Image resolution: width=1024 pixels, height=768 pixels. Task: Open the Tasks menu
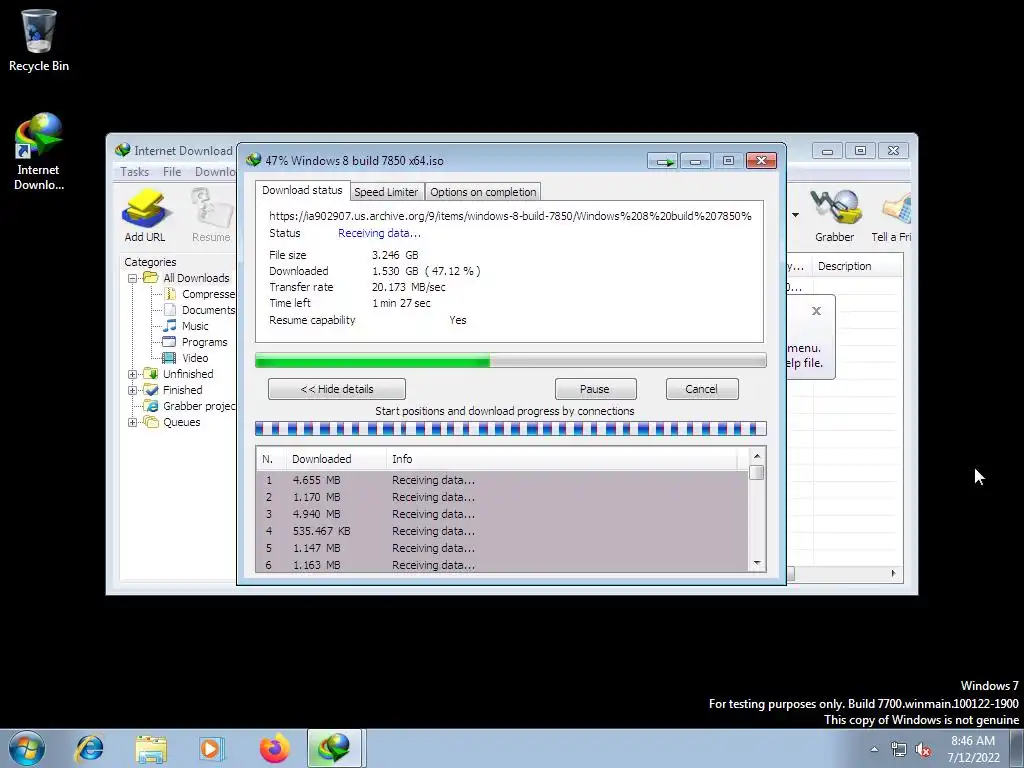(135, 172)
